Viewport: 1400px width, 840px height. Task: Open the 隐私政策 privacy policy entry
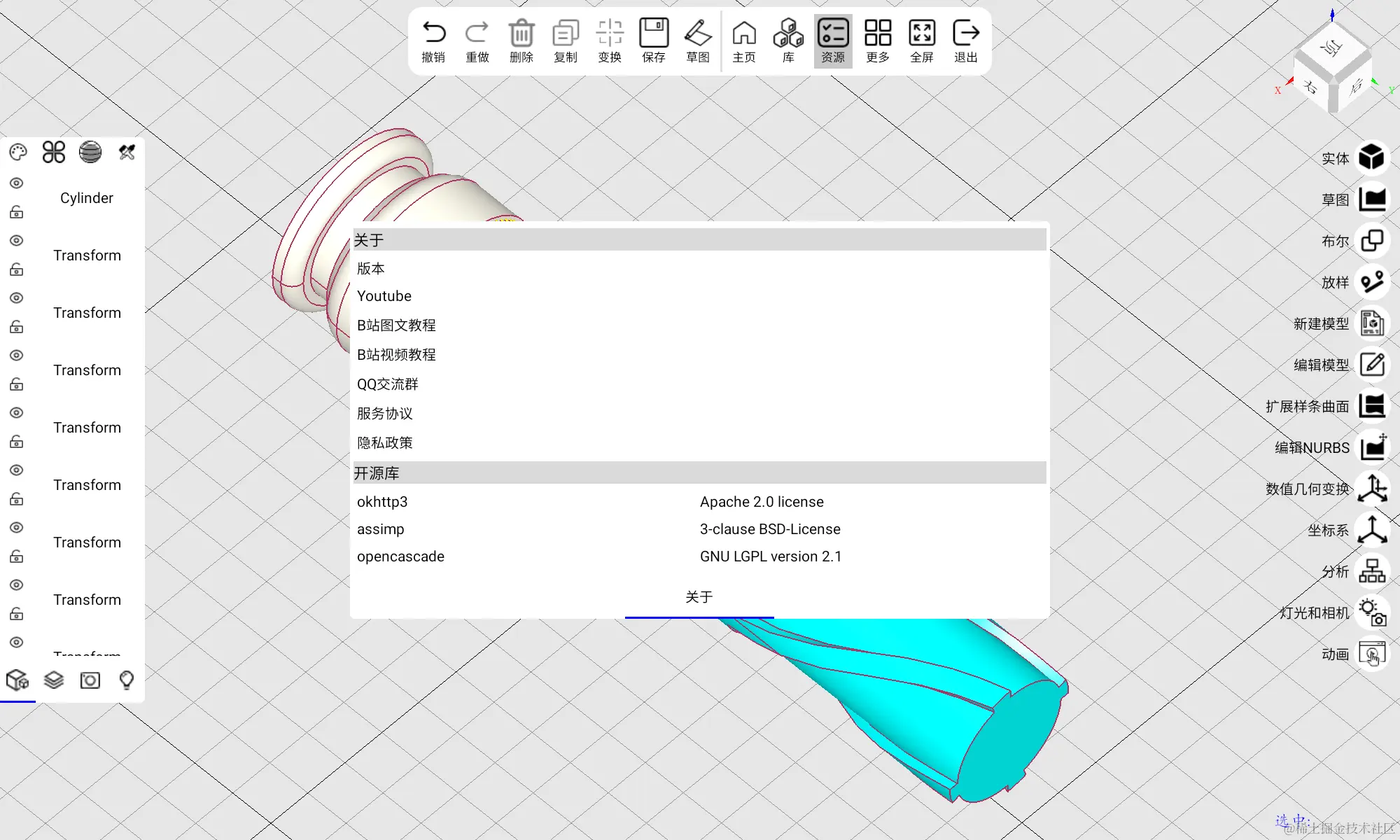click(385, 443)
